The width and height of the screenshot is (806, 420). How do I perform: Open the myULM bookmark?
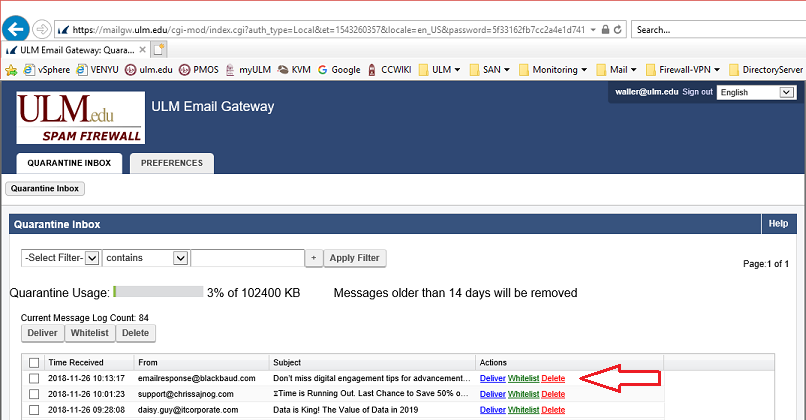pos(248,69)
